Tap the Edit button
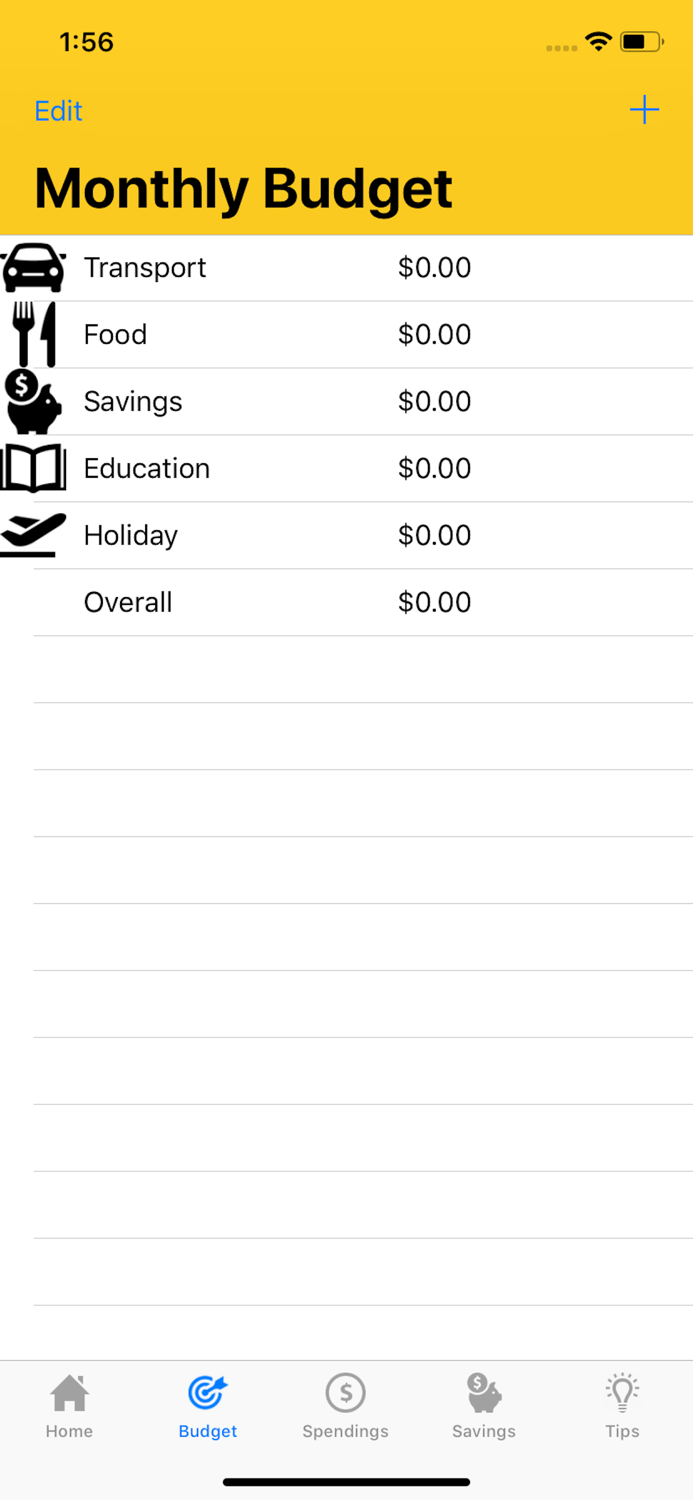This screenshot has width=693, height=1500. 58,111
